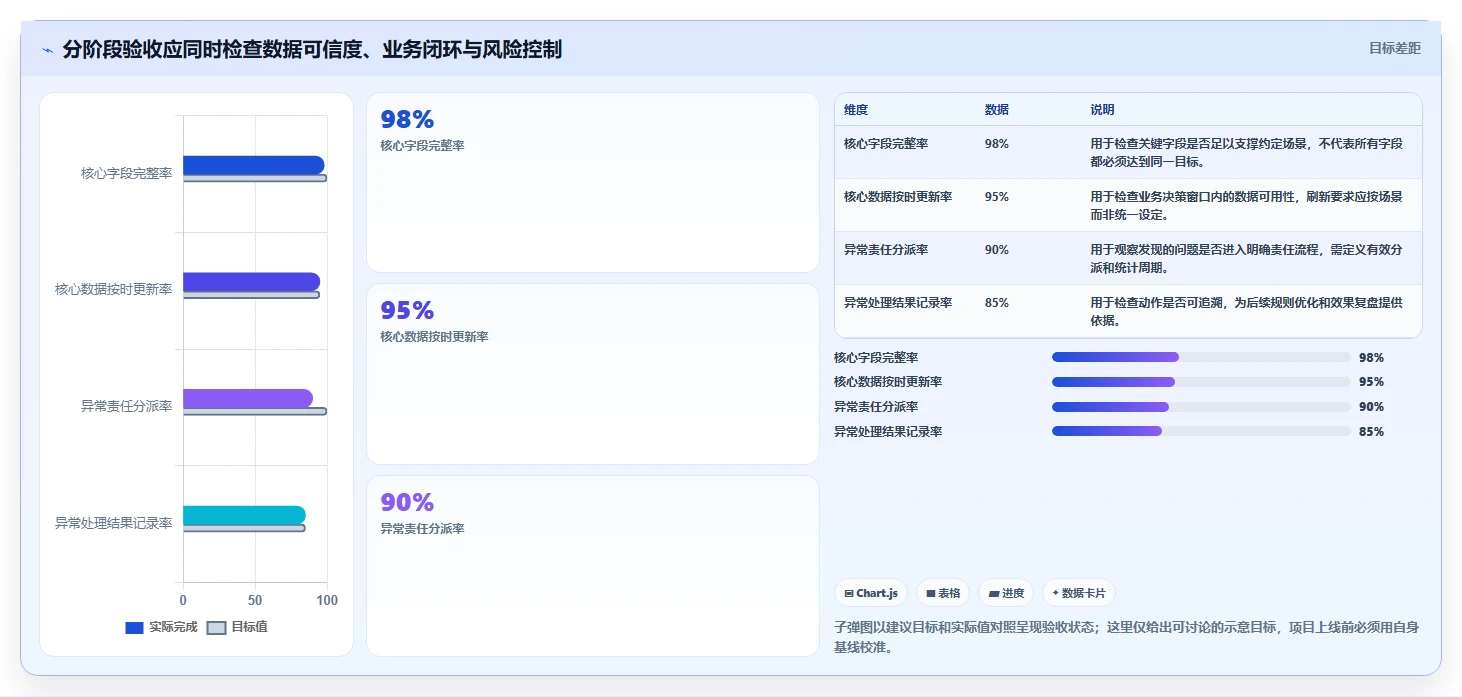Click the 表格 tag icon

coord(931,593)
